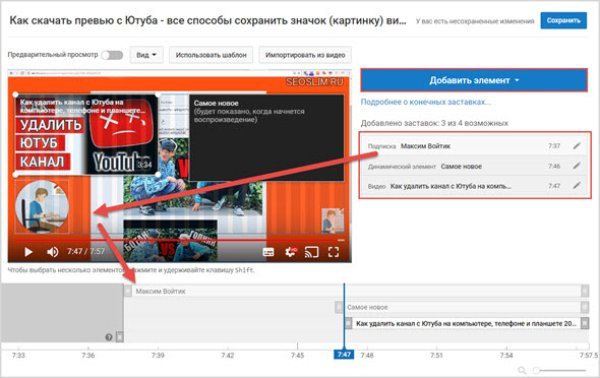Click the timeline zoom magnifier icon
This screenshot has height=378, width=600.
coord(522,370)
